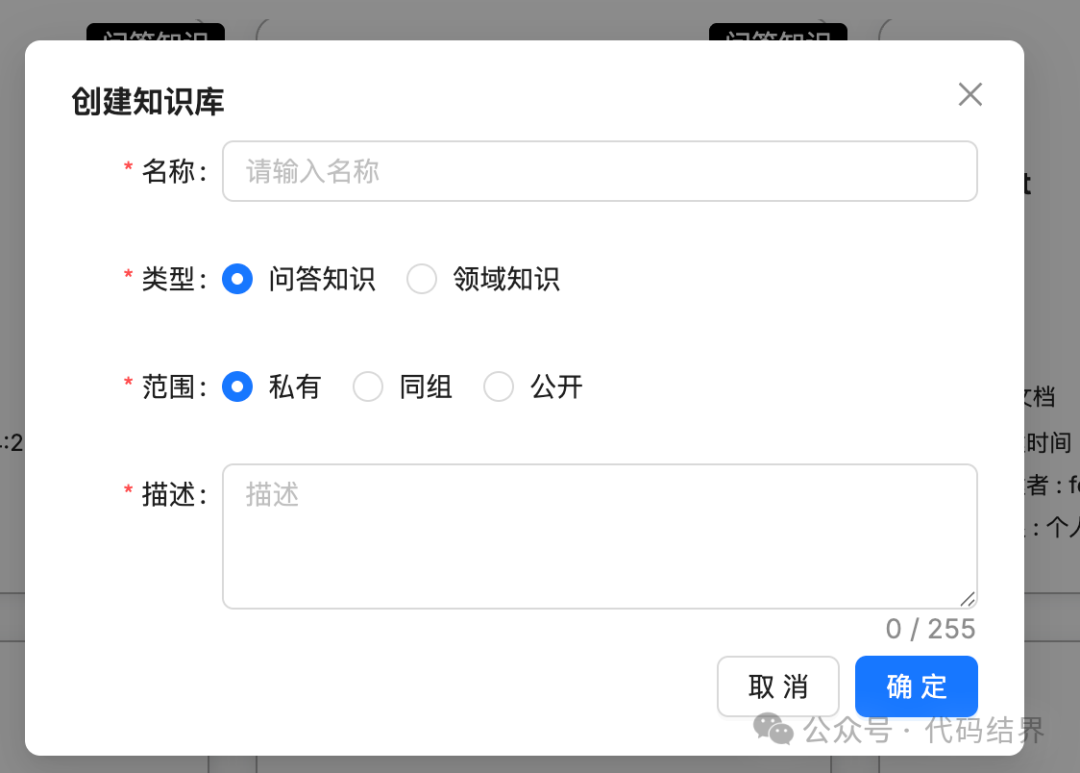Click the 类型 field label

coord(172,279)
